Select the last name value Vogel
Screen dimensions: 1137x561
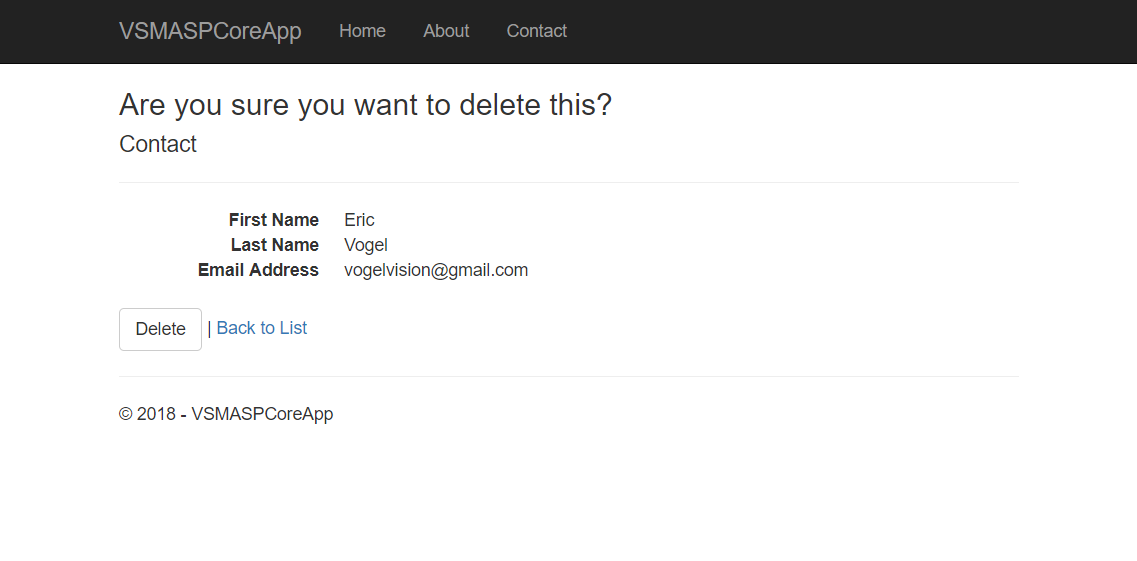365,245
